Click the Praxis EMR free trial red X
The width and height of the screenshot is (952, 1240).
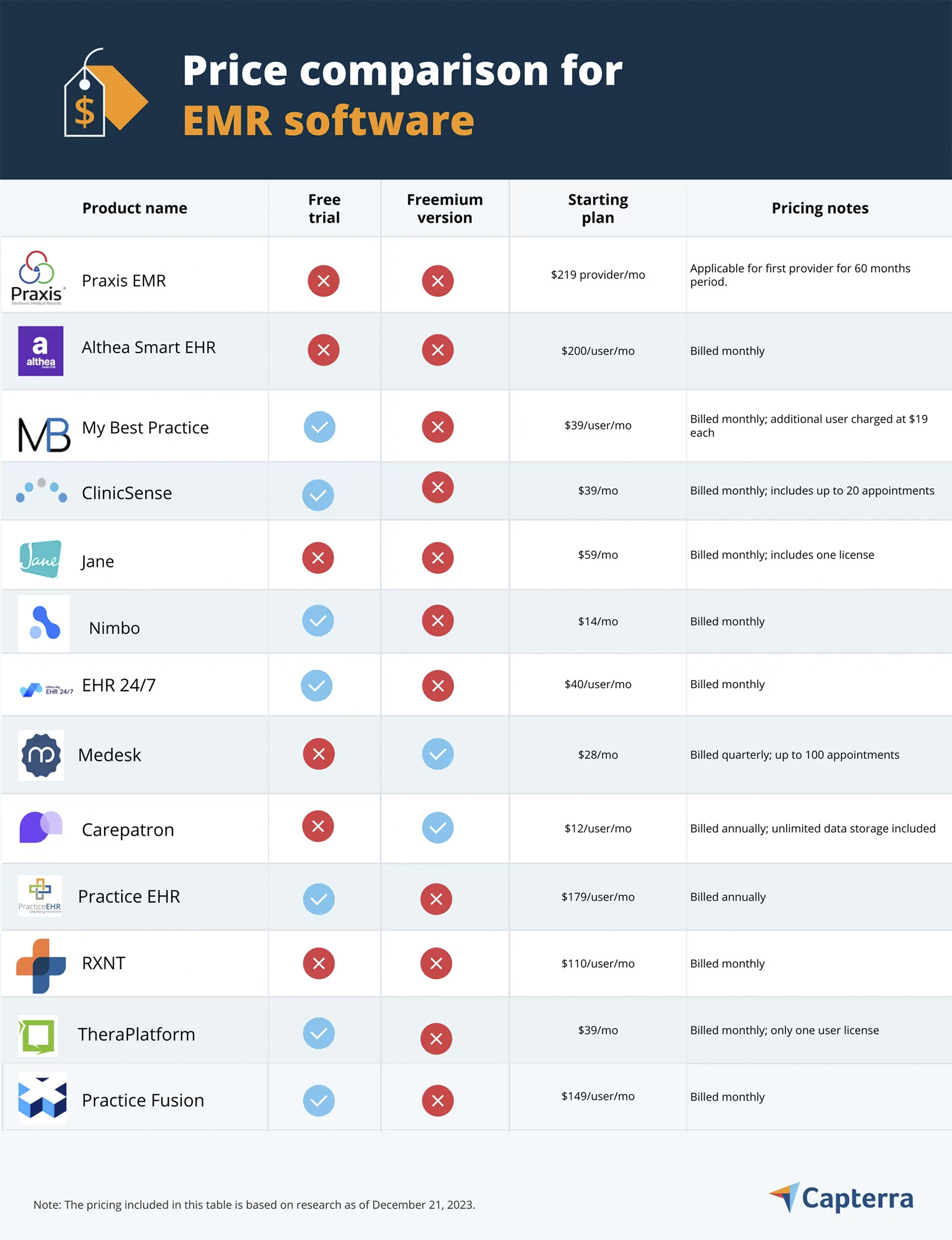(x=324, y=281)
